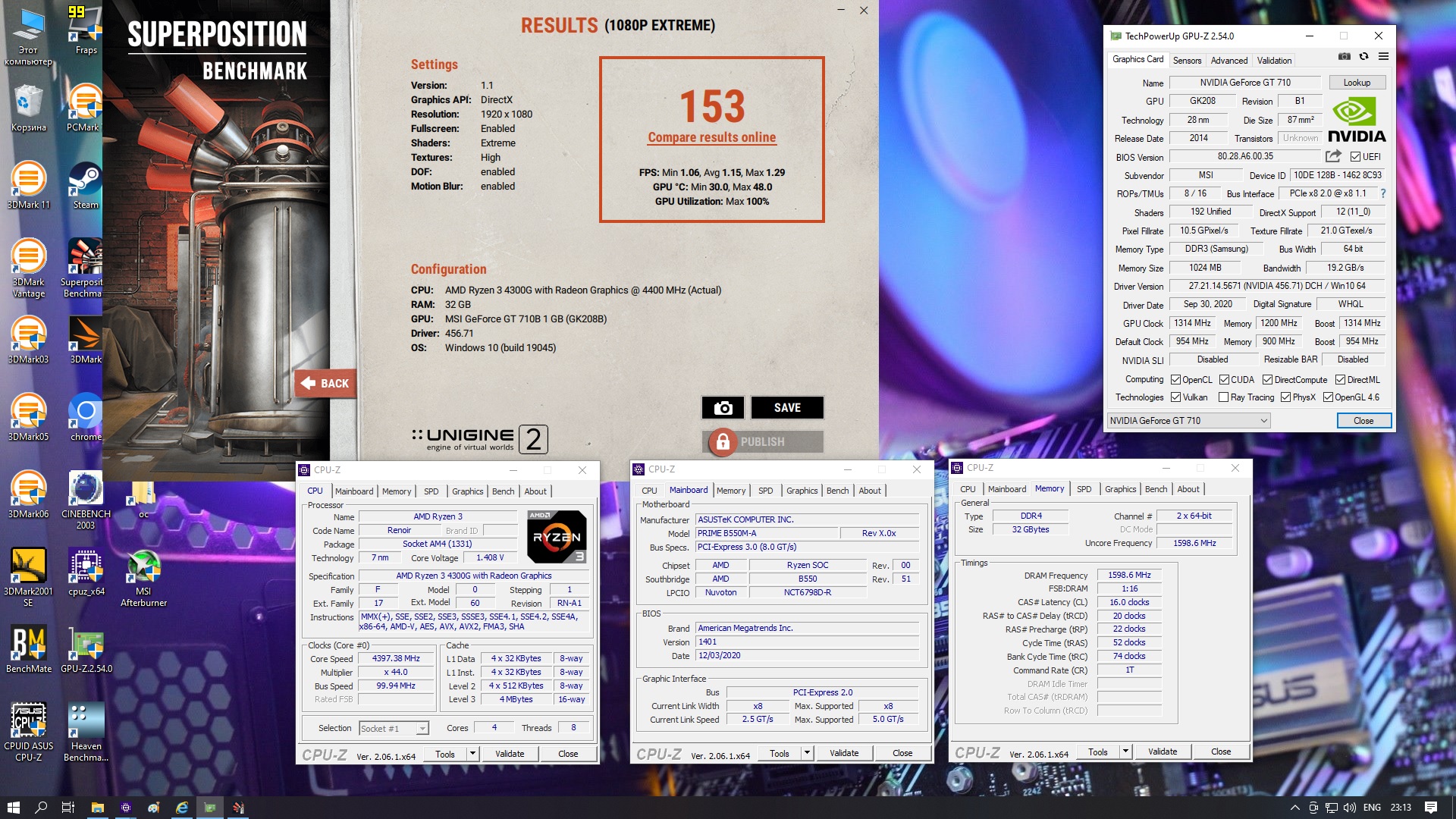Click bus interface question mark in GPU-Z
The height and width of the screenshot is (819, 1456).
(1383, 193)
